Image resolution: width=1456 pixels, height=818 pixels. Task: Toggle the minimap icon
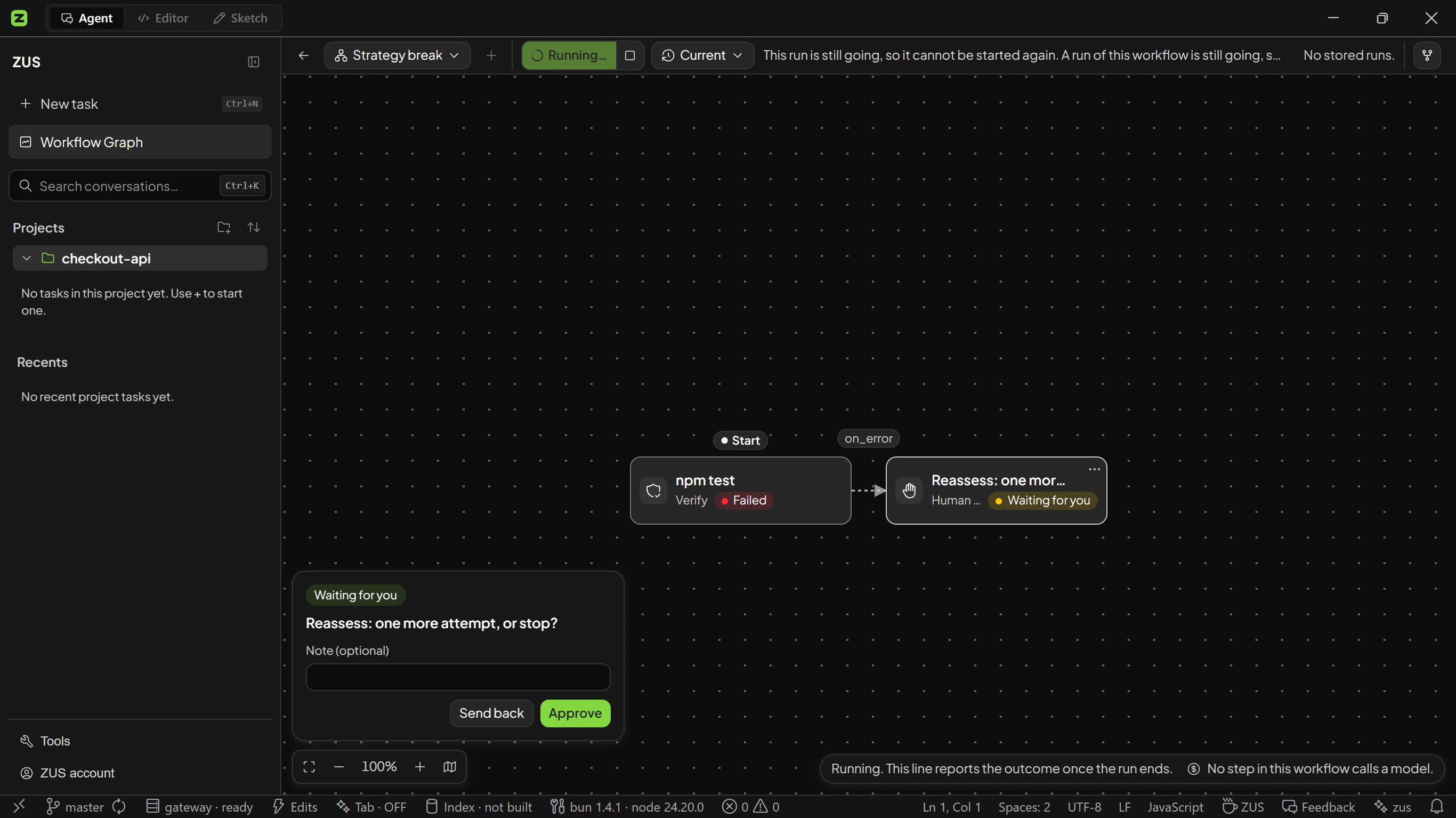[449, 767]
